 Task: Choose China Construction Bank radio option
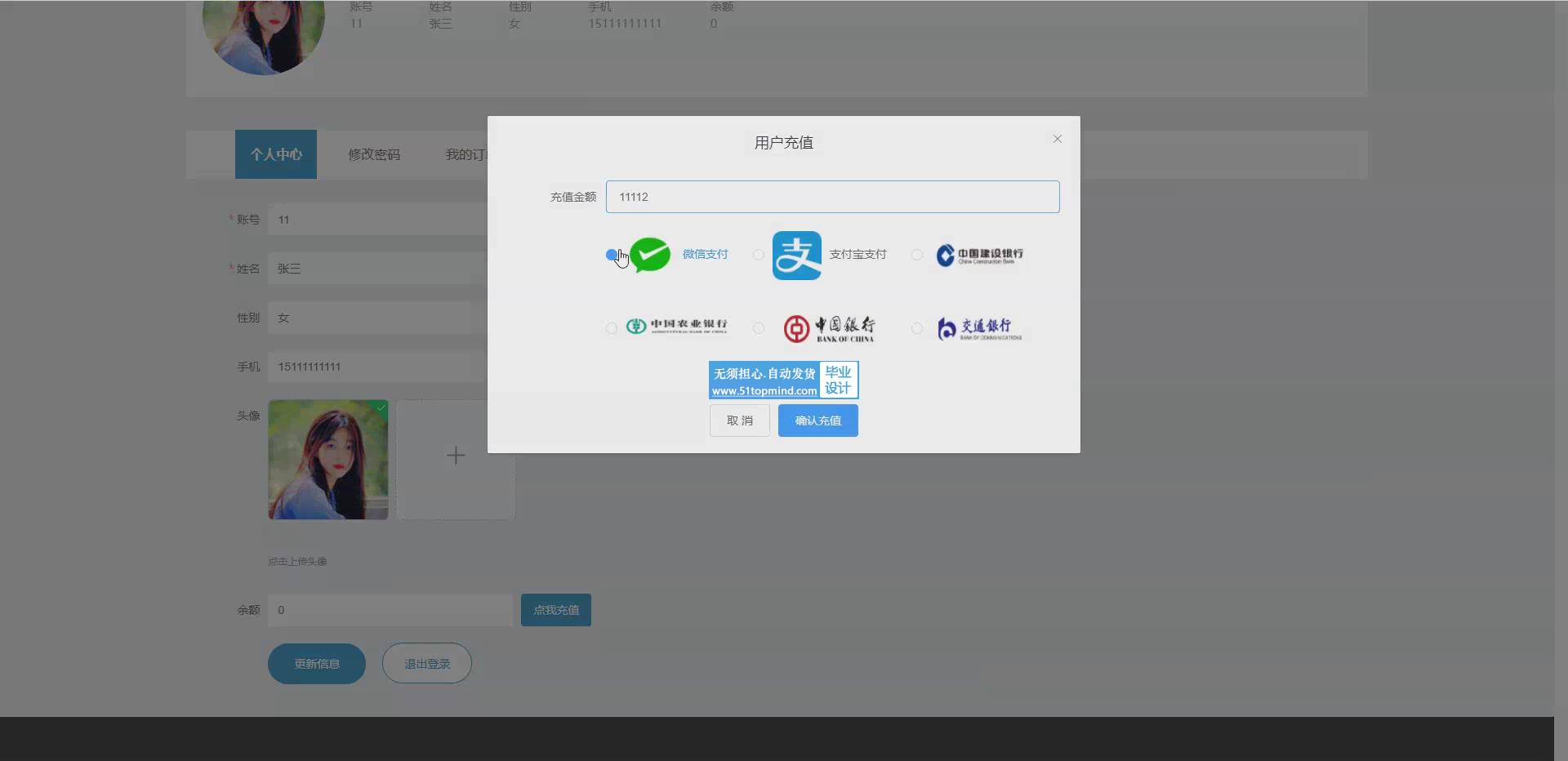(917, 255)
